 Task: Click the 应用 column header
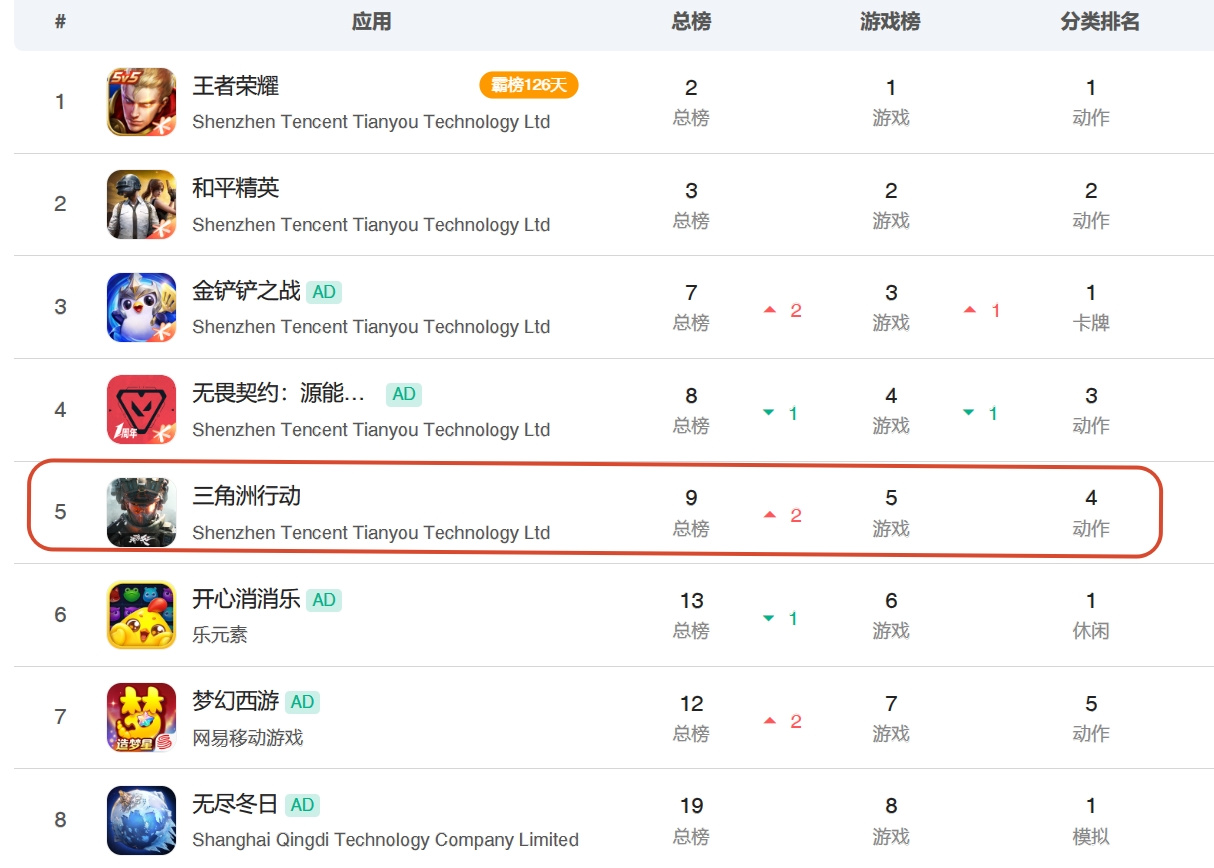coord(371,22)
